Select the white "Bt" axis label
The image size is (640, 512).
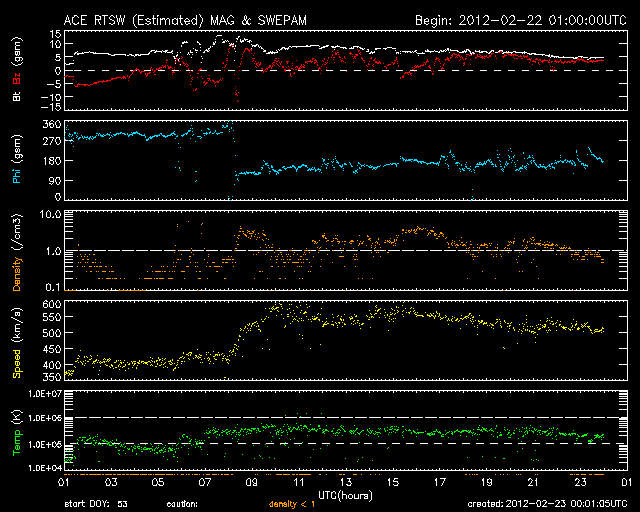pos(17,96)
